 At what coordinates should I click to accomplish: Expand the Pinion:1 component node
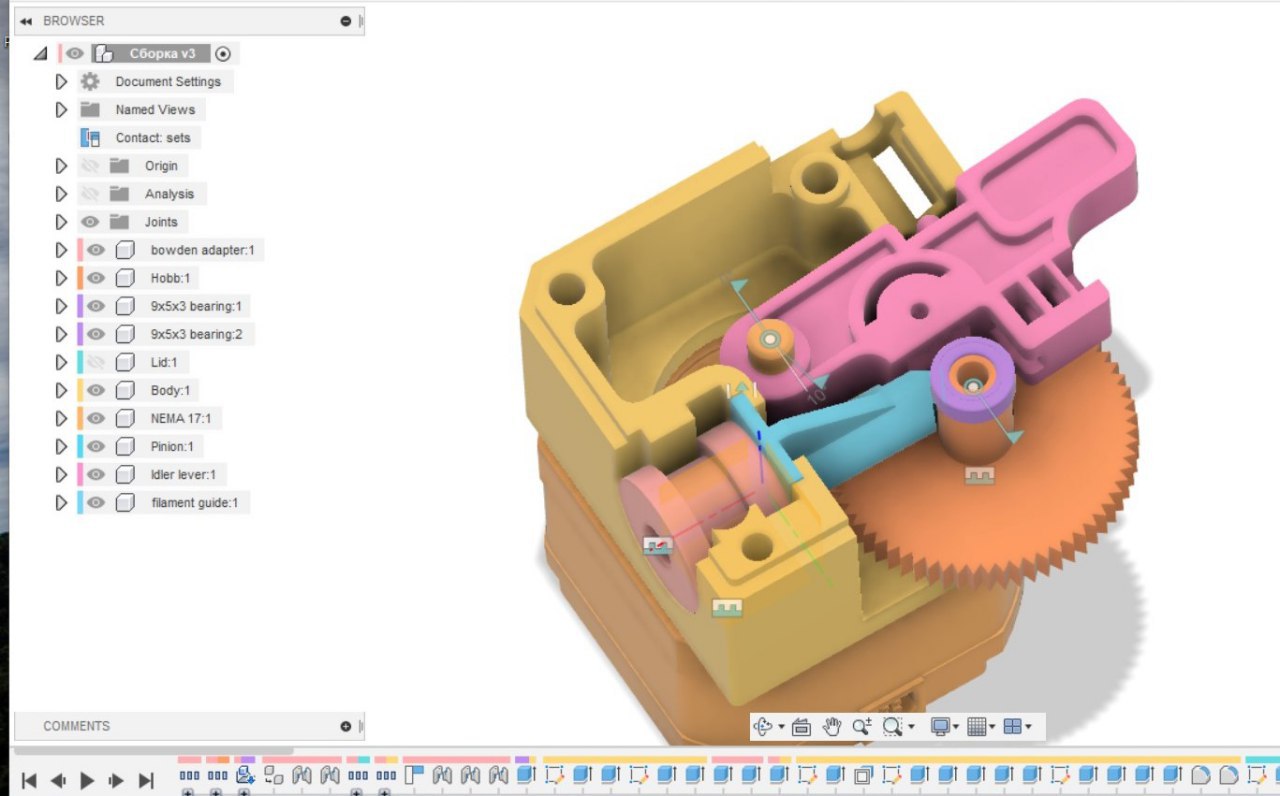pos(61,446)
